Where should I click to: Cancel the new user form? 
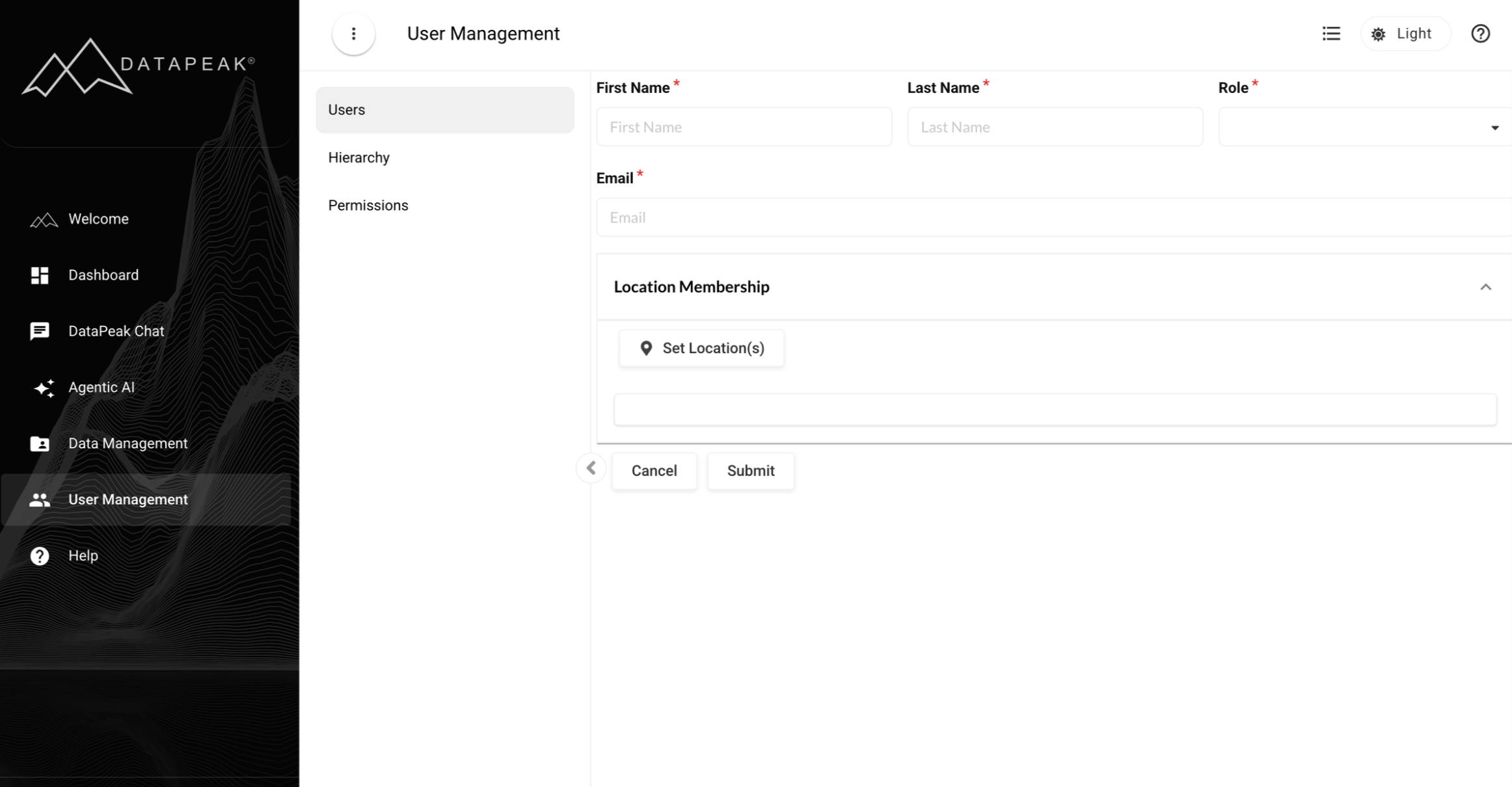tap(654, 471)
